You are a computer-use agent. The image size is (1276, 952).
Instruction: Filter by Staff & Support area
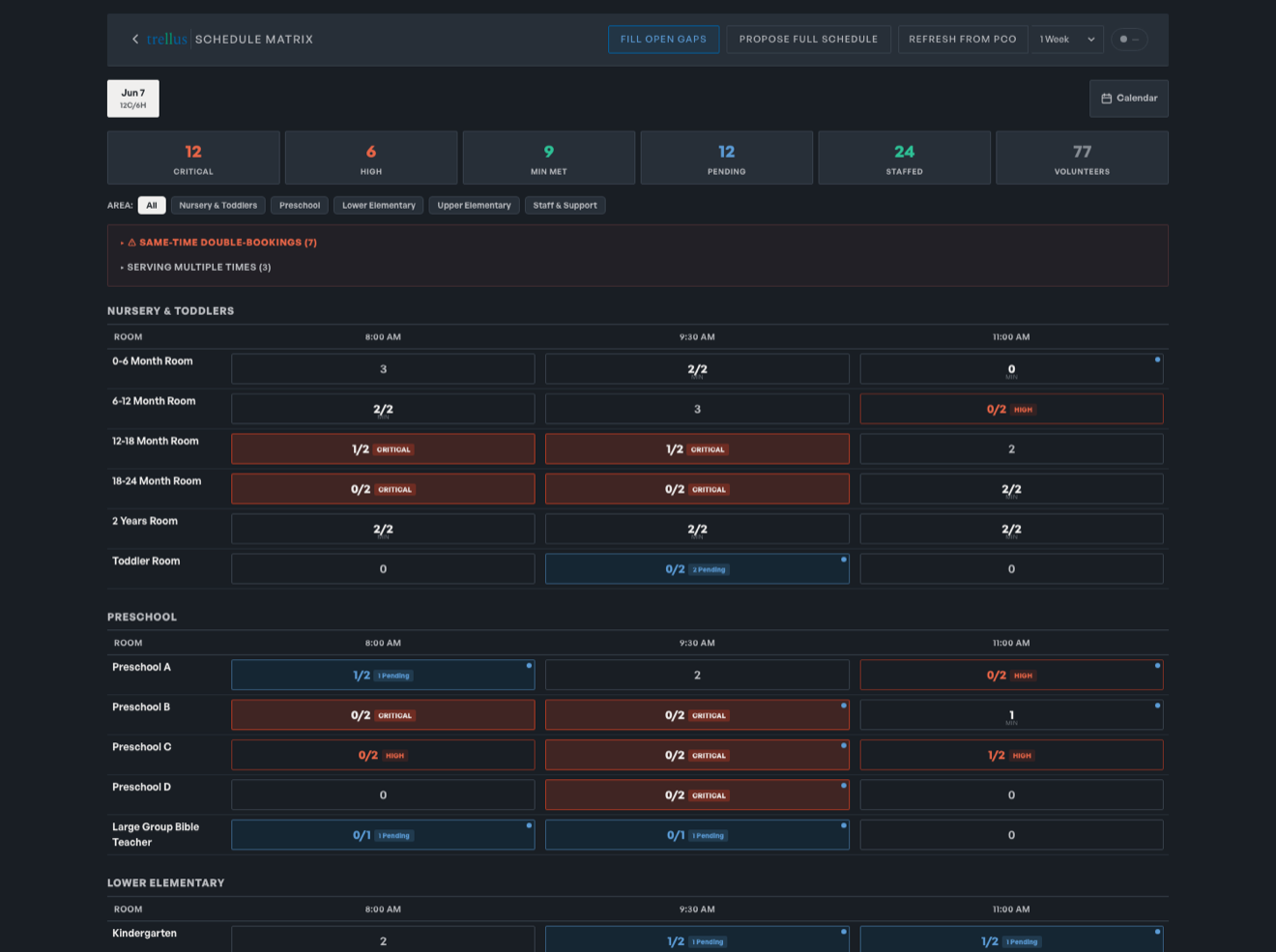[x=565, y=206]
